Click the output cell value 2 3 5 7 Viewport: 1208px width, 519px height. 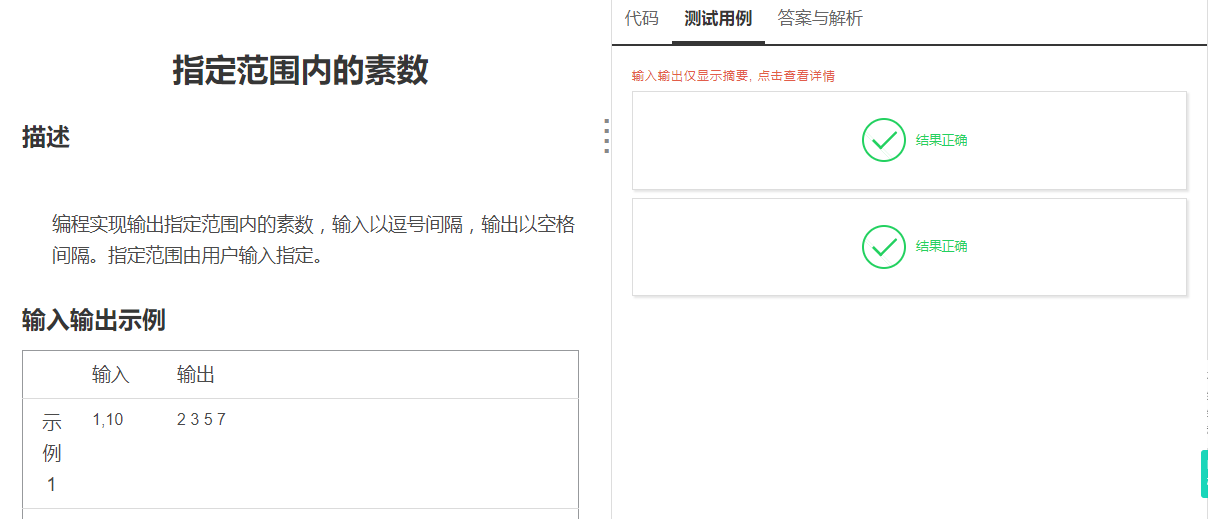[201, 420]
